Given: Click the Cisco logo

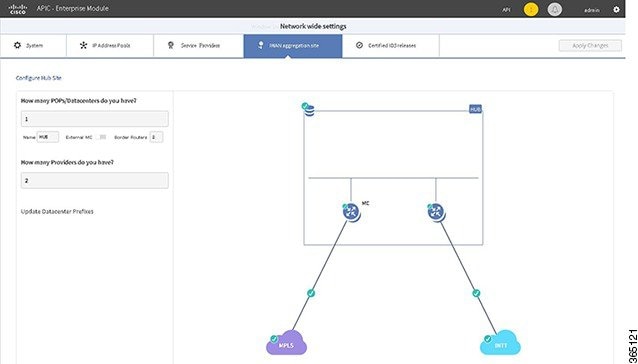Looking at the screenshot, I should click(17, 9).
